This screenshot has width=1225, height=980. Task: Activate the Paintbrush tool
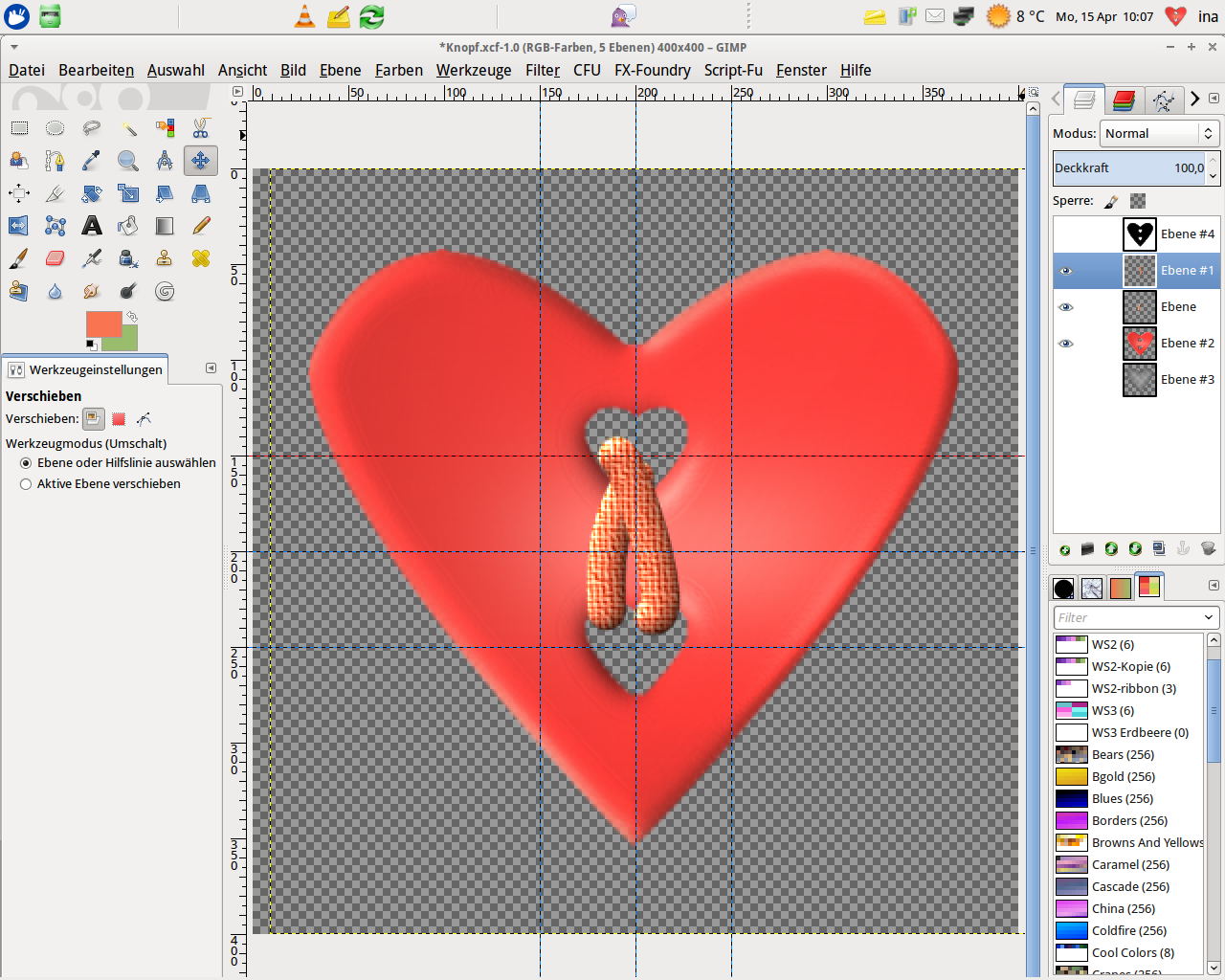pyautogui.click(x=18, y=258)
